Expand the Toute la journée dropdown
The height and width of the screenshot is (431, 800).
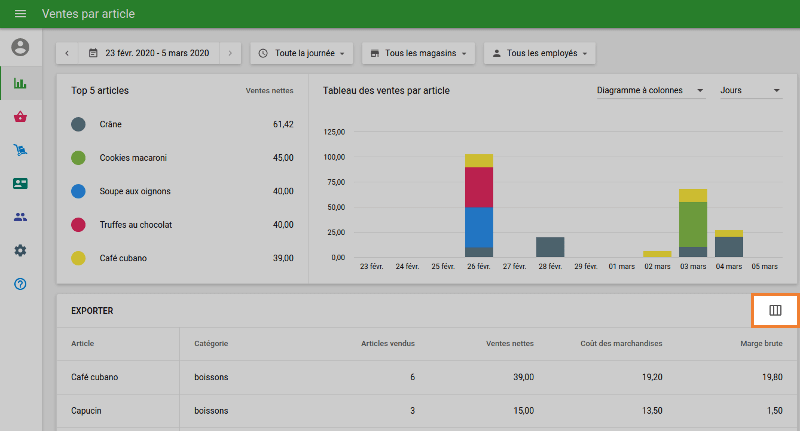pyautogui.click(x=302, y=53)
